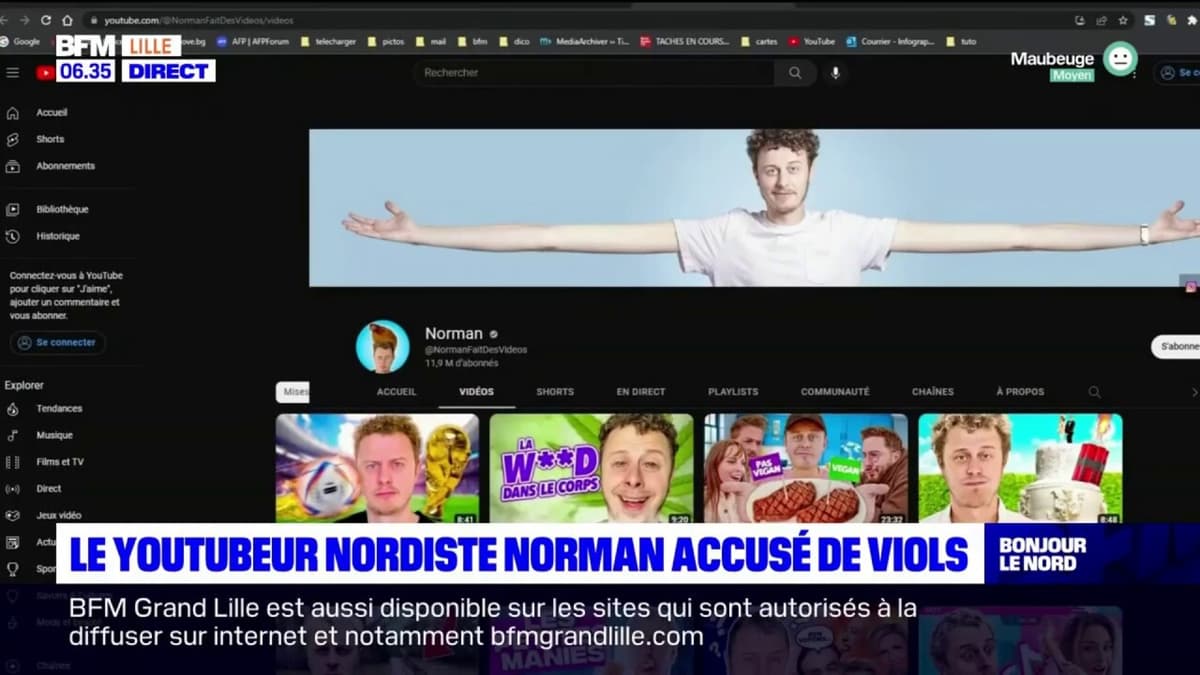Open the pictos bookmarks folder
Viewport: 1200px width, 675px height.
[386, 41]
